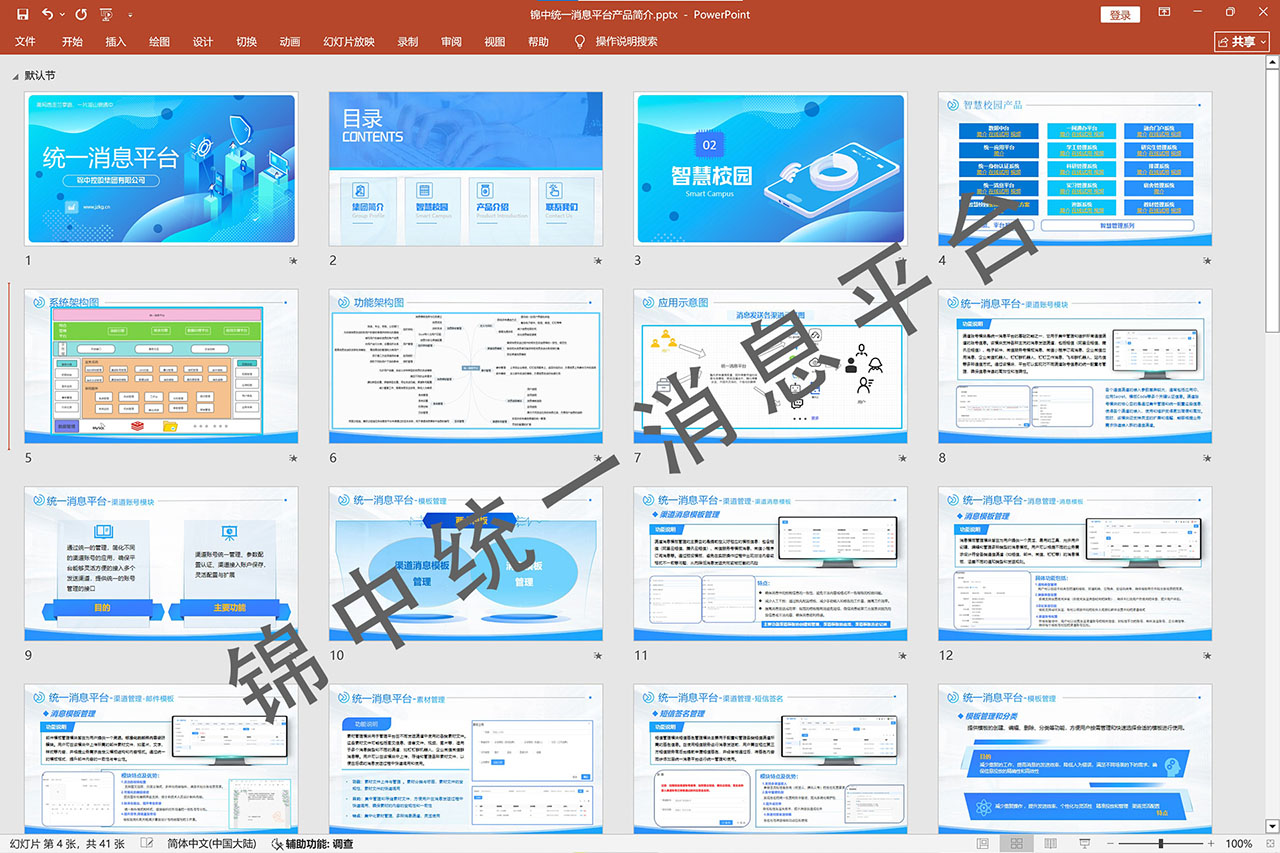
Task: Click the animation star under slide 5
Action: coord(293,458)
